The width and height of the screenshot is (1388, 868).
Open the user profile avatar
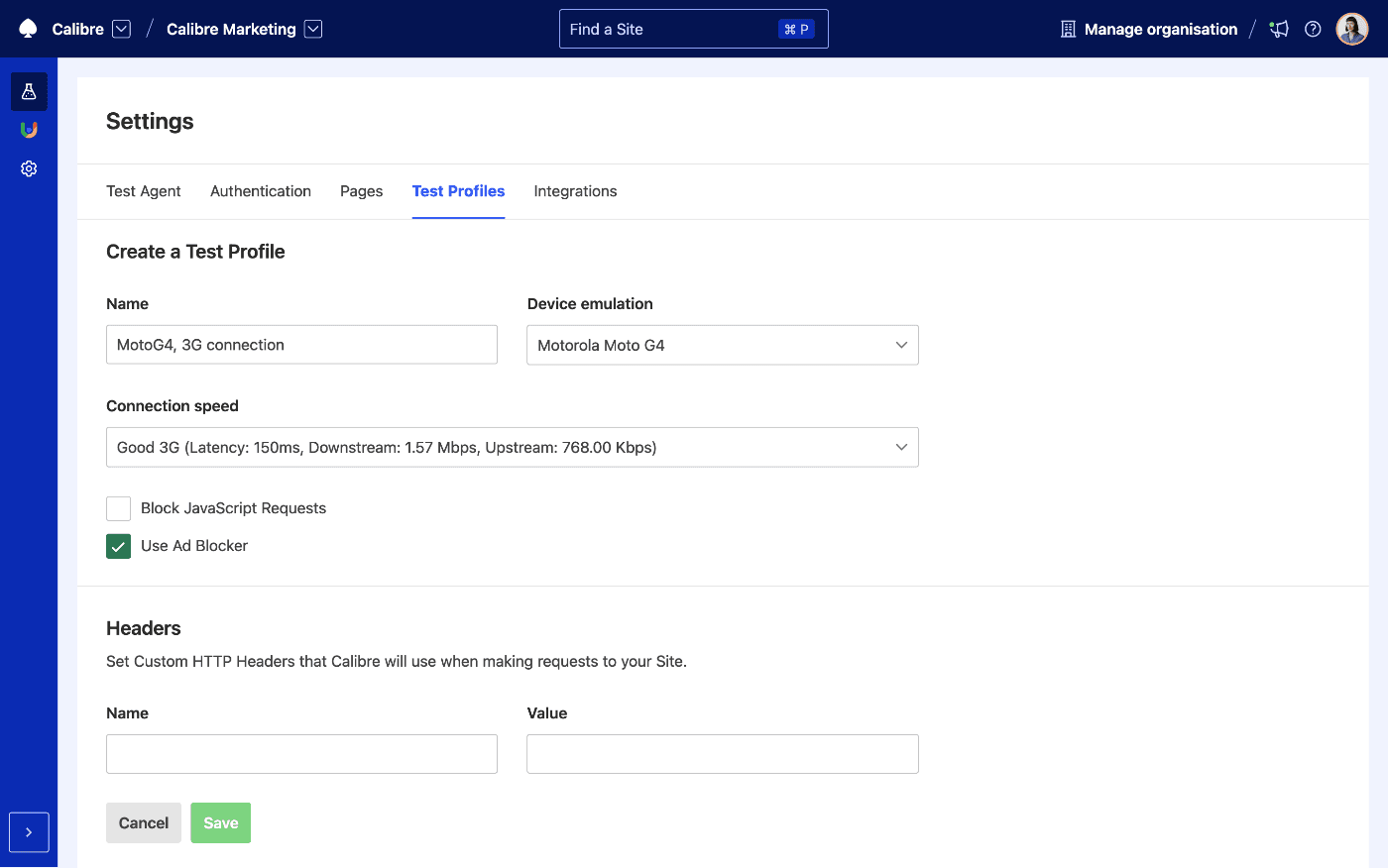coord(1351,29)
